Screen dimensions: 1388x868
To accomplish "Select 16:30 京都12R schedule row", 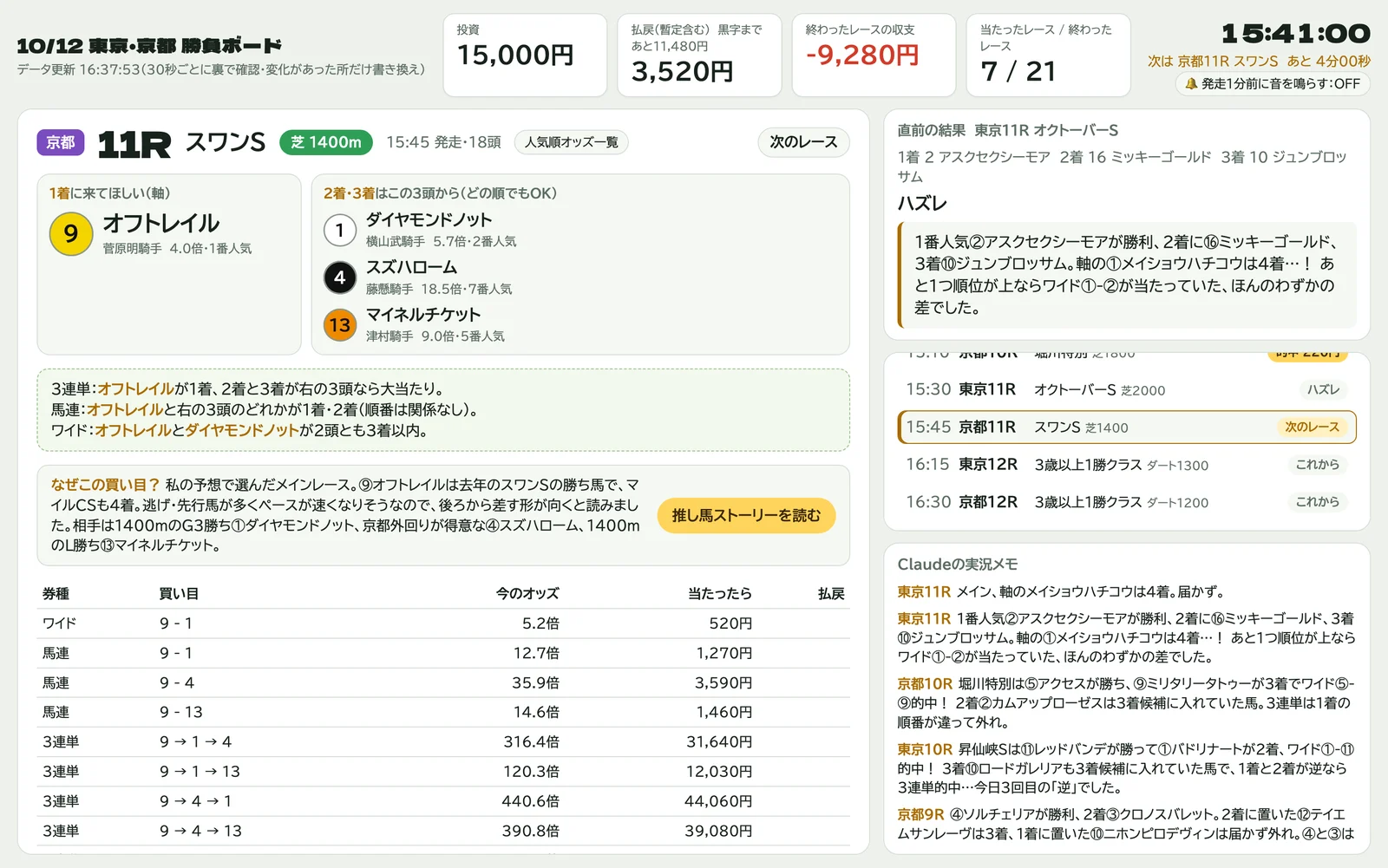I will 1126,501.
